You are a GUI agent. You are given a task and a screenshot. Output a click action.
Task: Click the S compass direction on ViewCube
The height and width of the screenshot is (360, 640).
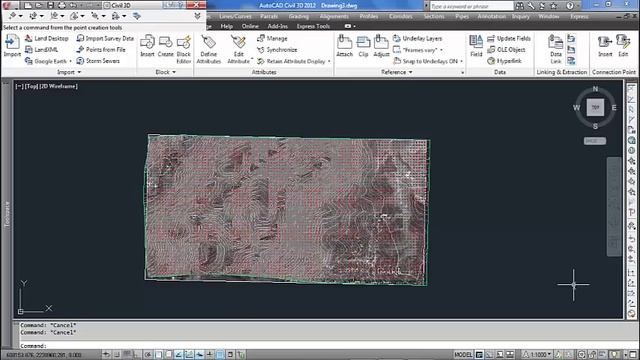[x=595, y=127]
